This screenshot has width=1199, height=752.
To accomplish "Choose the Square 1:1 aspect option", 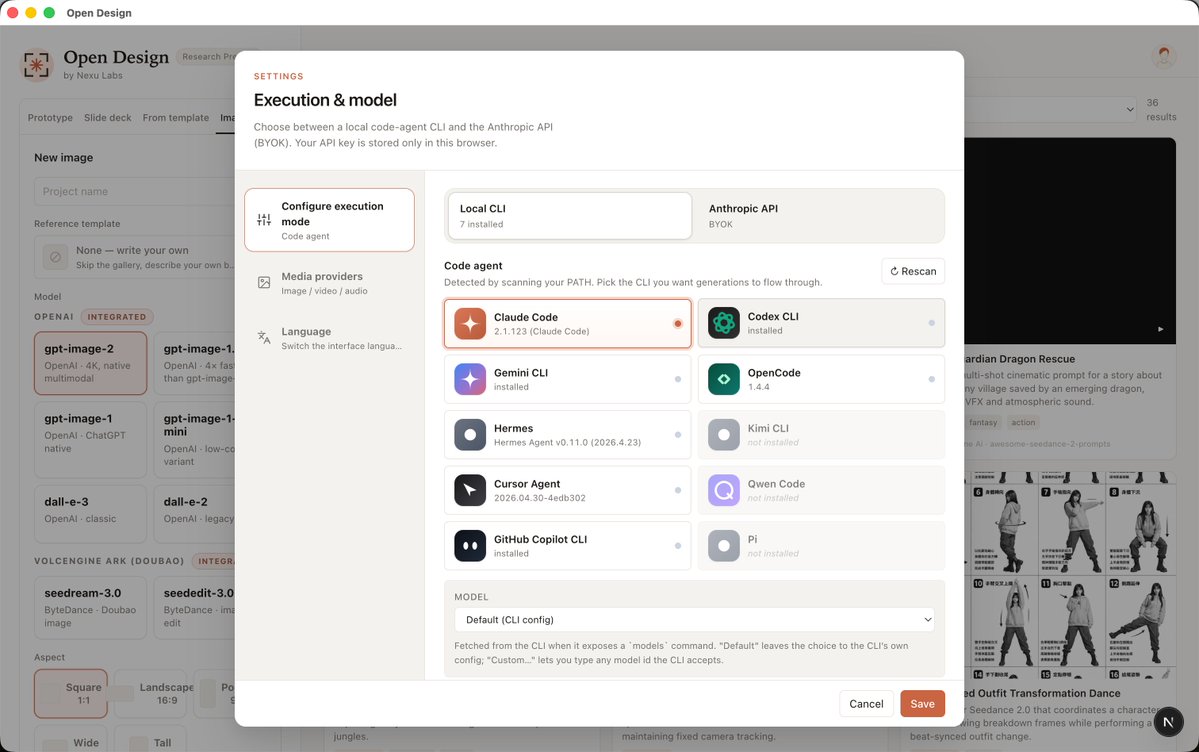I will (x=71, y=694).
